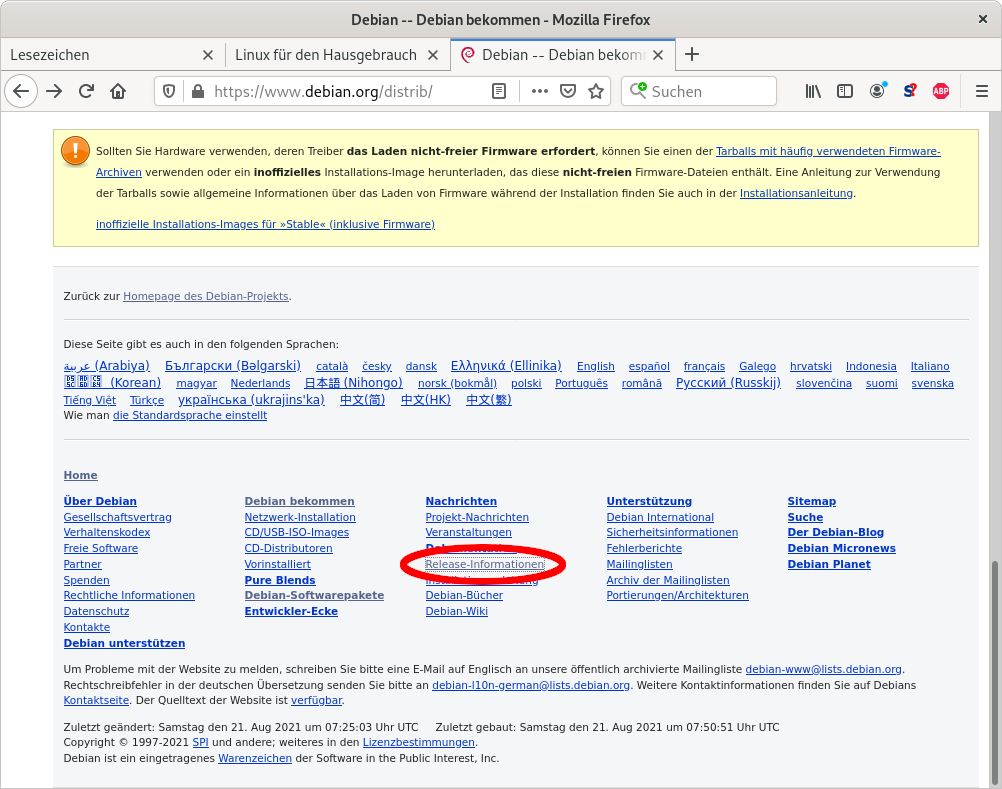Viewport: 1002px width, 789px height.
Task: Open the Kontaktseite link
Action: (96, 700)
